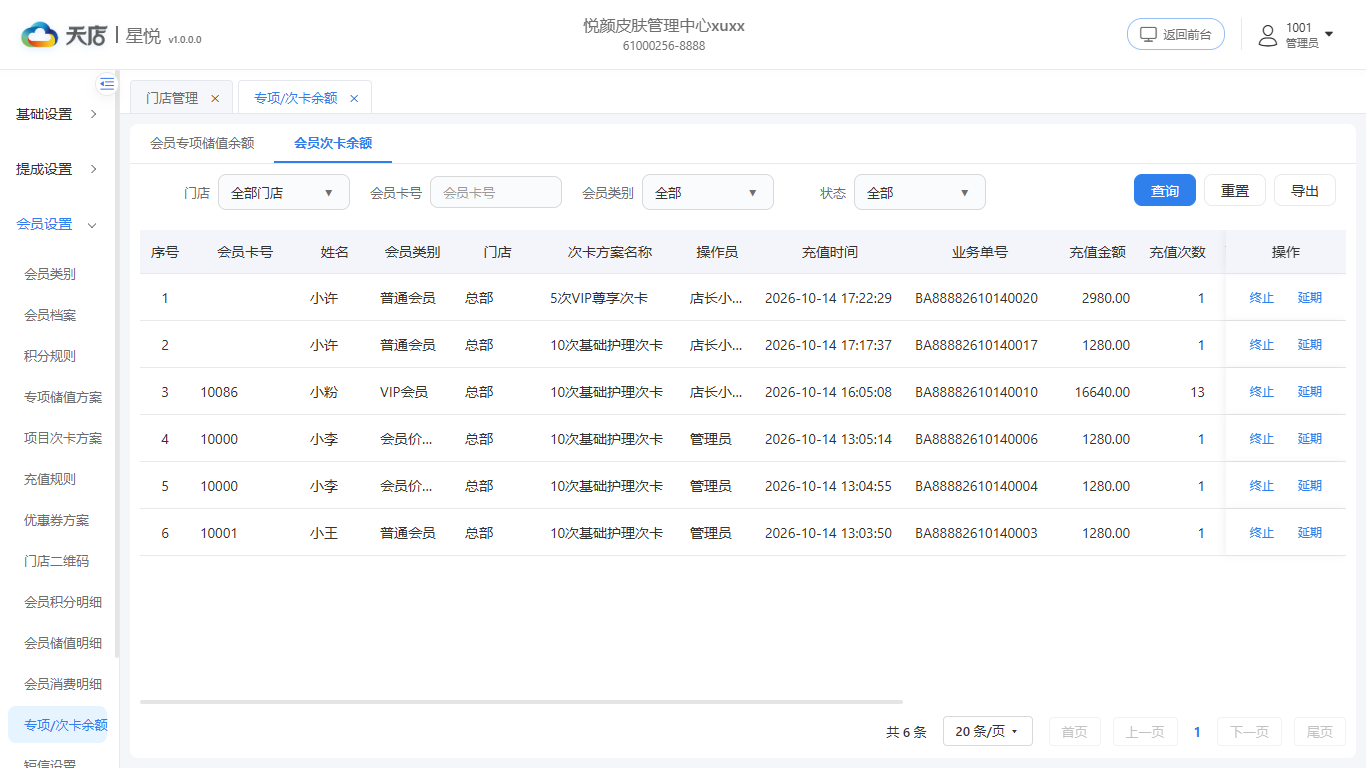1366x768 pixels.
Task: Click 延期 for order BA88882610140003
Action: pos(1310,533)
